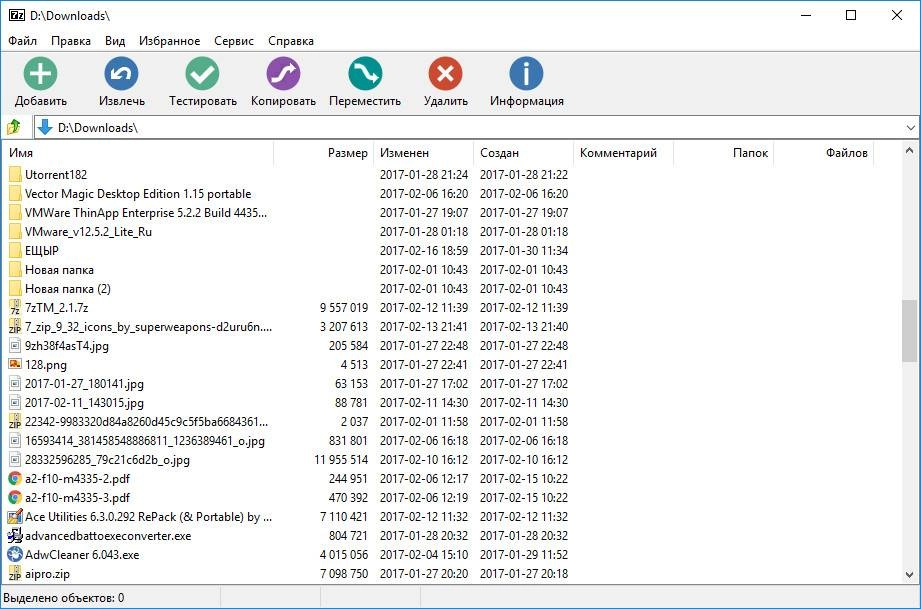Click size value 11 955 514
The width and height of the screenshot is (921, 609).
point(341,460)
